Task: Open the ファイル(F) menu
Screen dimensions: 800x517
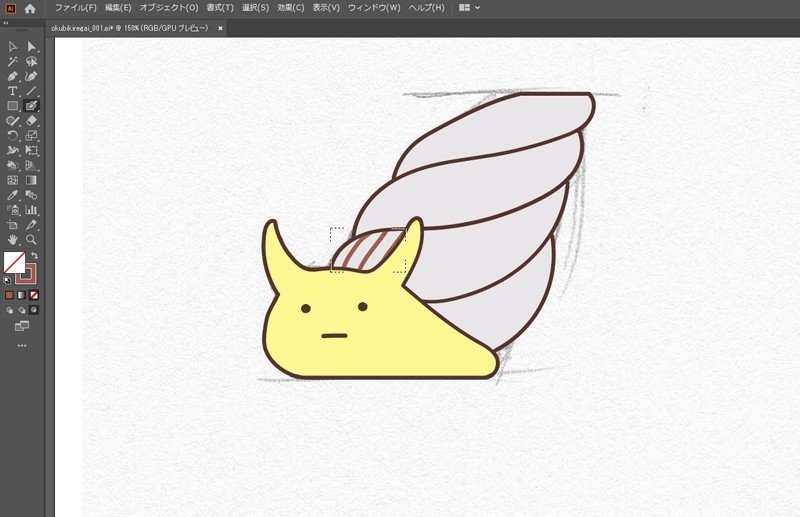Action: 76,8
